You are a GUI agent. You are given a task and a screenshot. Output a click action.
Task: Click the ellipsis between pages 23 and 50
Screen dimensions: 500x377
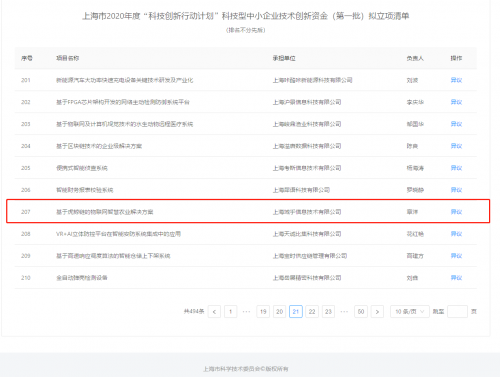(344, 312)
